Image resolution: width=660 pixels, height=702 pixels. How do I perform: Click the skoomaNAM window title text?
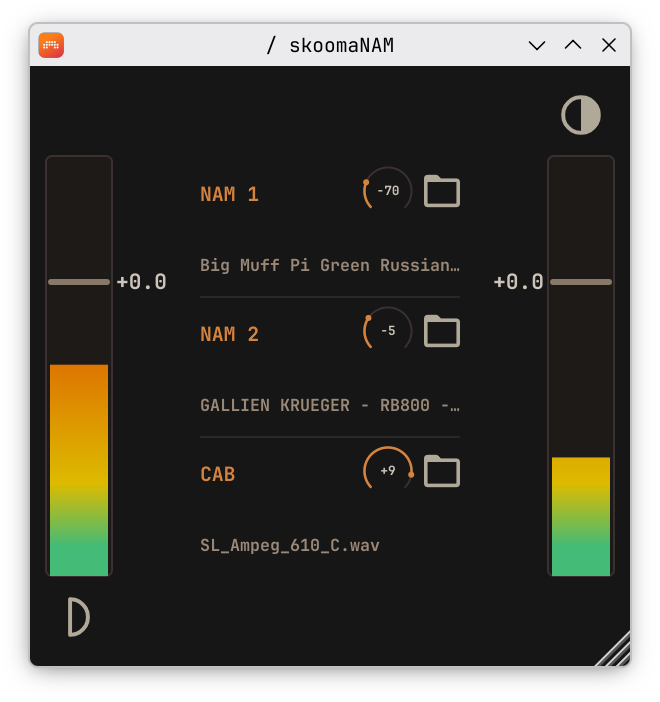click(x=330, y=45)
